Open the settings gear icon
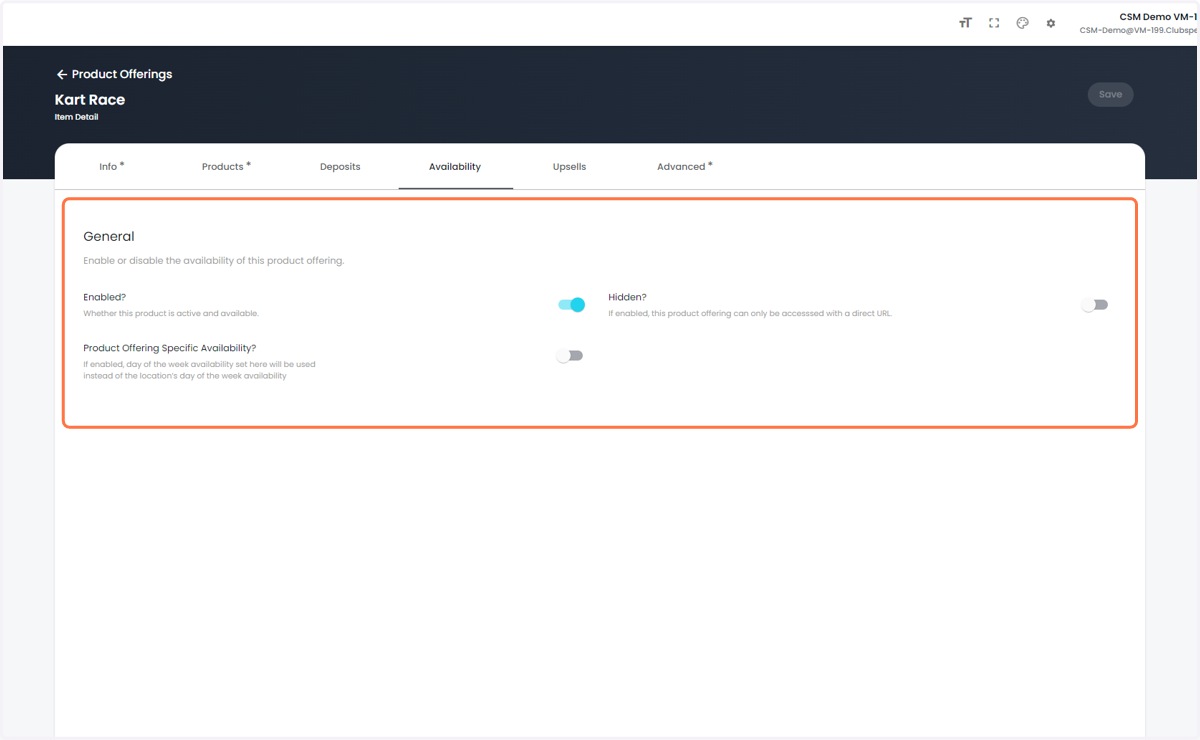 point(1051,23)
